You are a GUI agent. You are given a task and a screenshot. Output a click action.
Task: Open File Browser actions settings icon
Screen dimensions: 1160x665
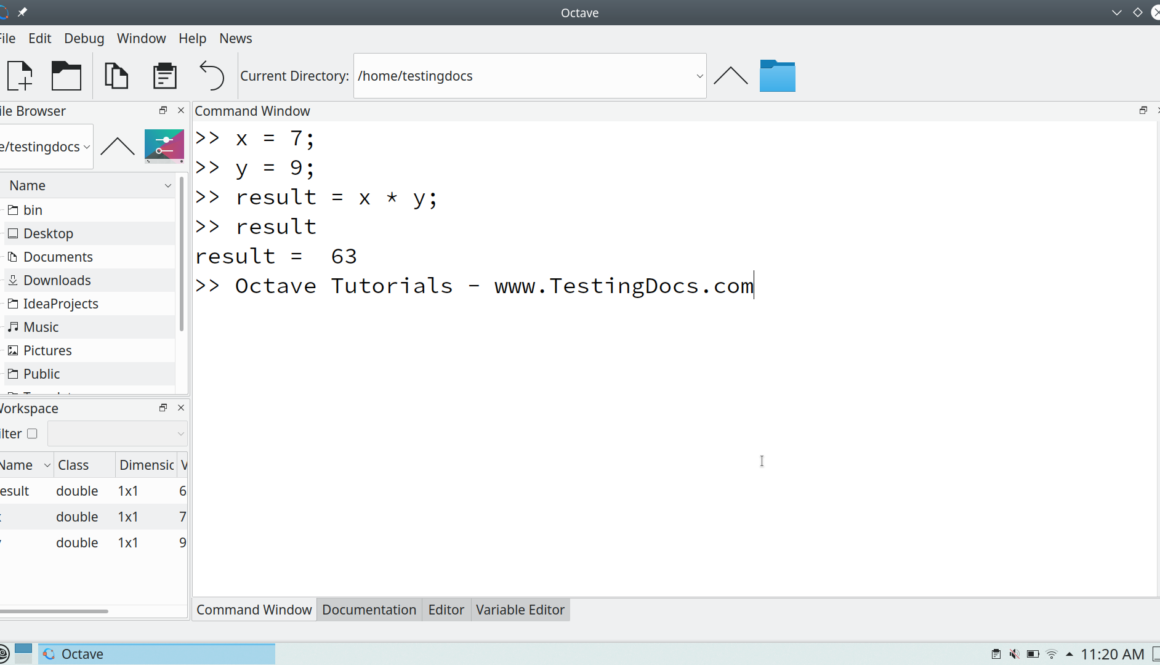pos(164,146)
